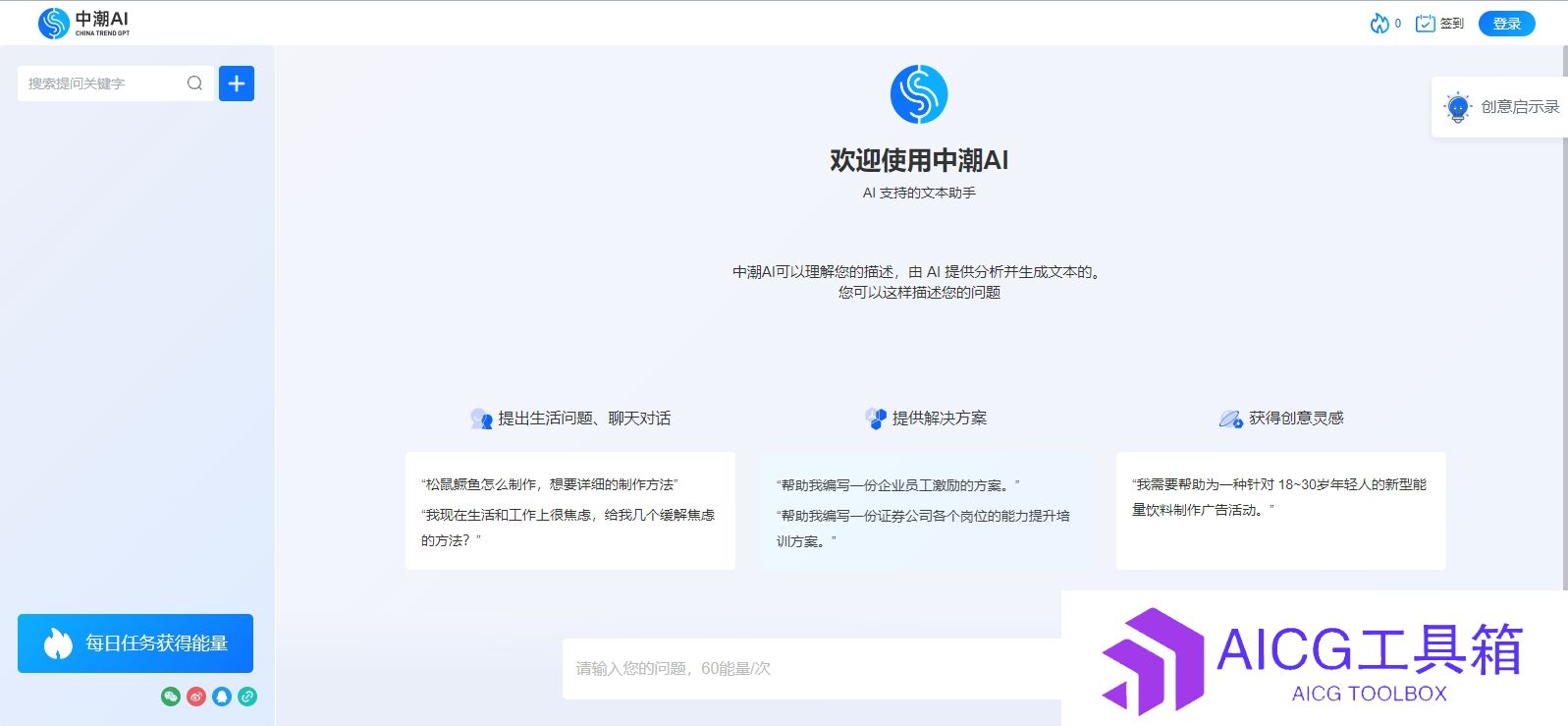Click the 提供解决方案 heading

point(940,419)
